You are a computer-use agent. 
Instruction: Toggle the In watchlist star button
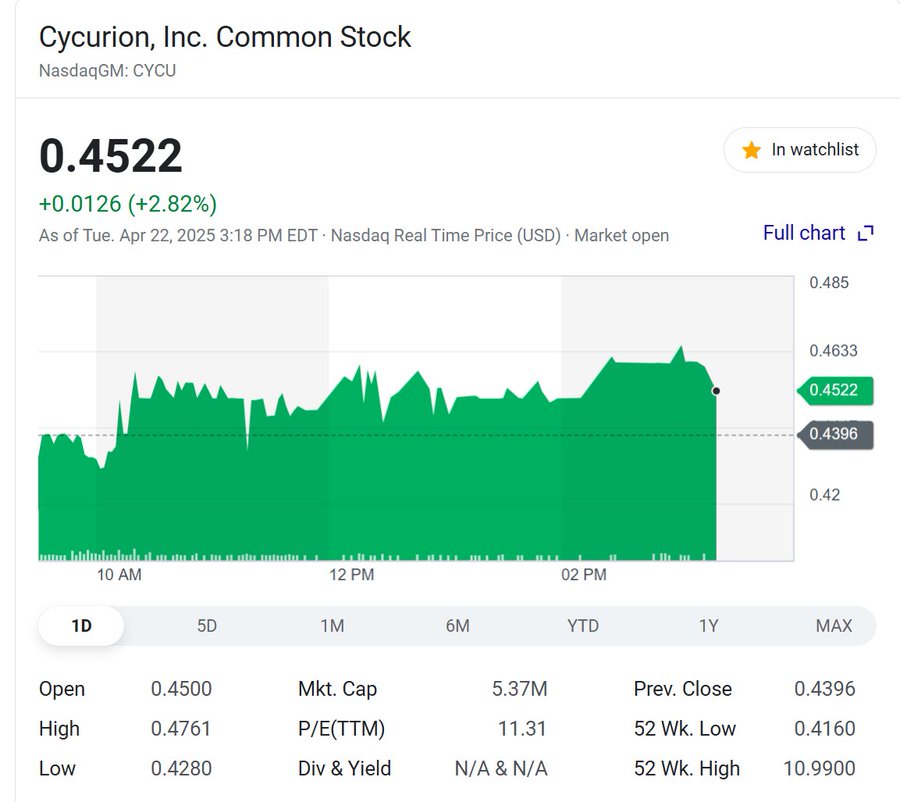click(800, 150)
